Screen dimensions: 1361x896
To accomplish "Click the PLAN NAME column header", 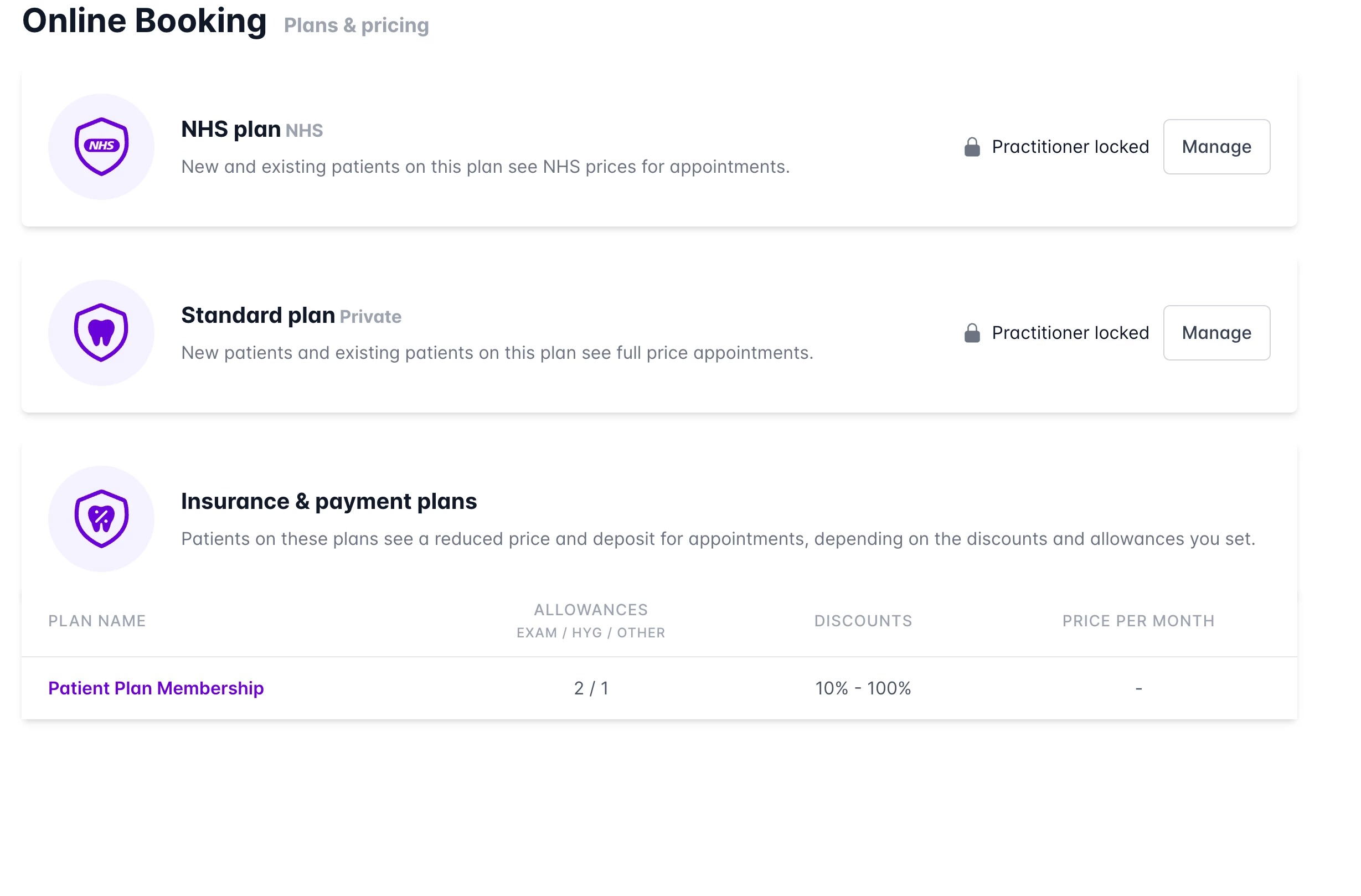I will 97,621.
